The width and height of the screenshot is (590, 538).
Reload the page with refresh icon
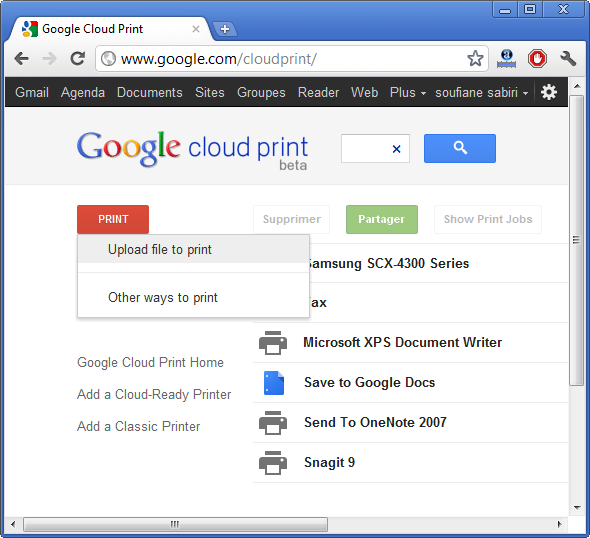pos(78,59)
